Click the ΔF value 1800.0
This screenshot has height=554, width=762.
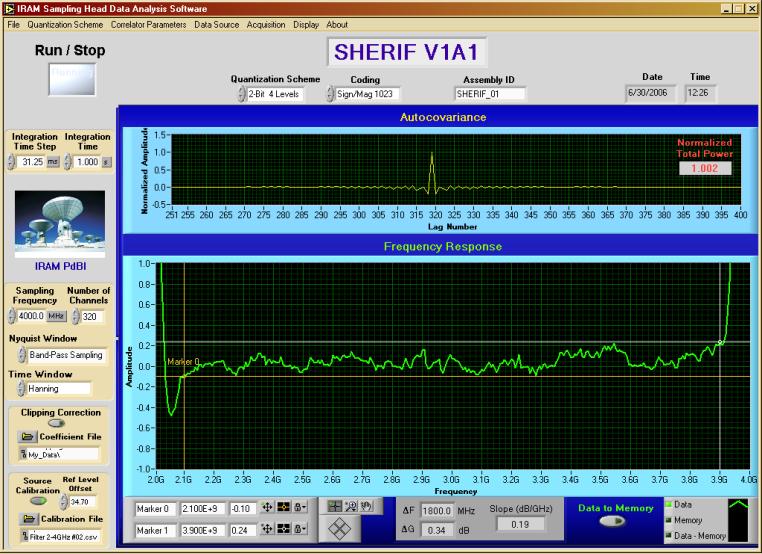click(x=436, y=511)
